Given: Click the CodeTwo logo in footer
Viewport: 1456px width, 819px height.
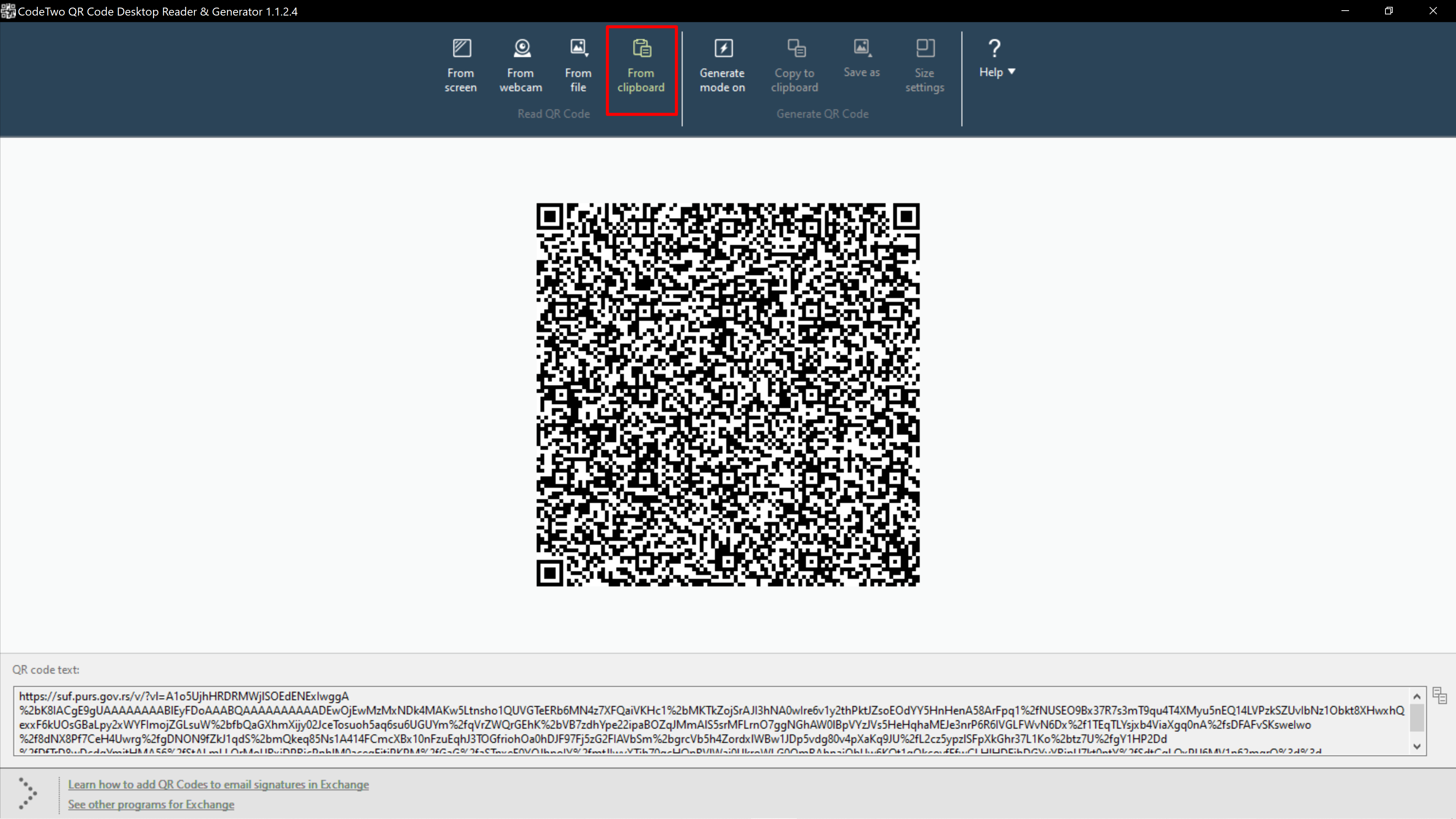Looking at the screenshot, I should 28,794.
